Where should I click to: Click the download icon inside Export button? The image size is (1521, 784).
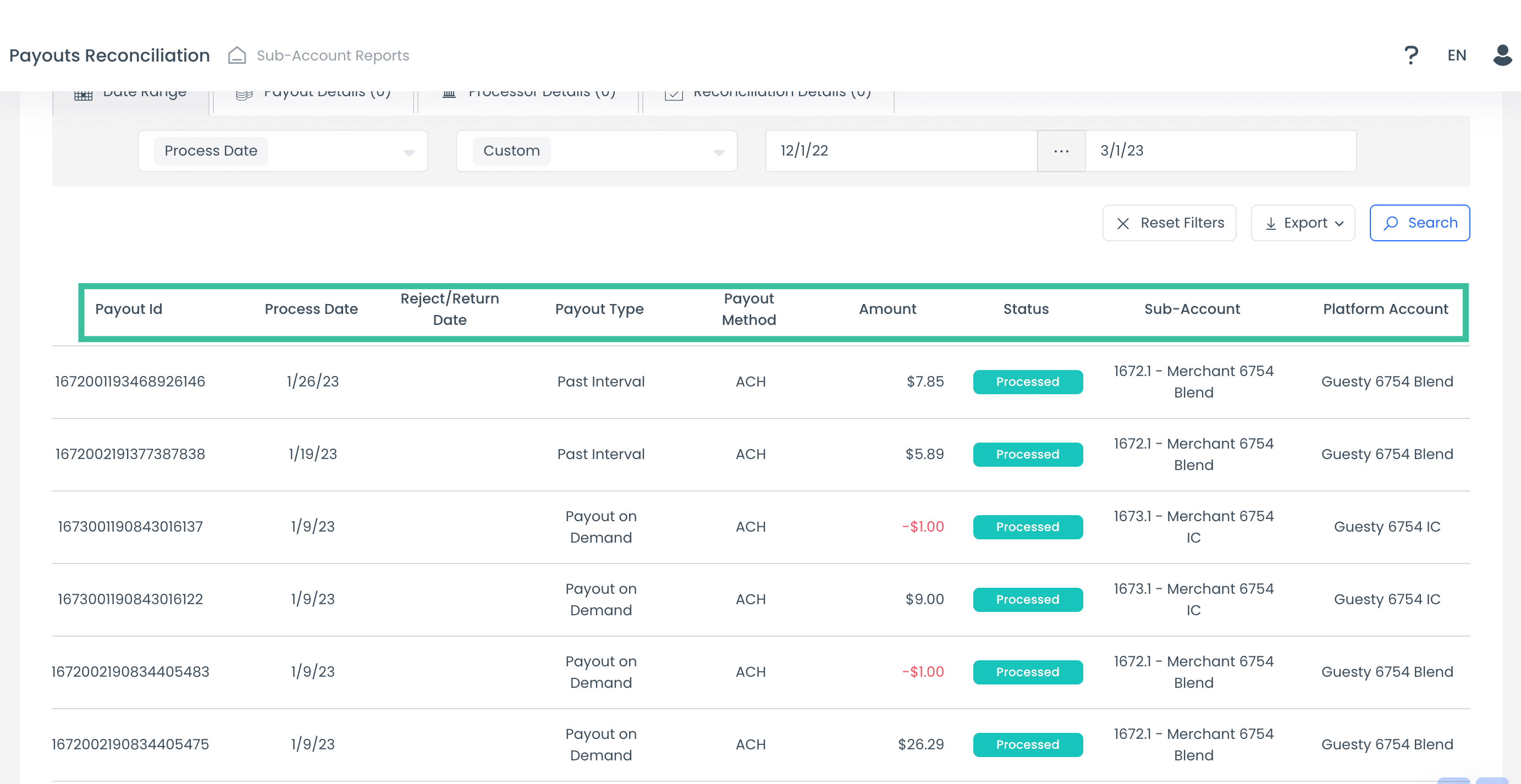[x=1271, y=223]
